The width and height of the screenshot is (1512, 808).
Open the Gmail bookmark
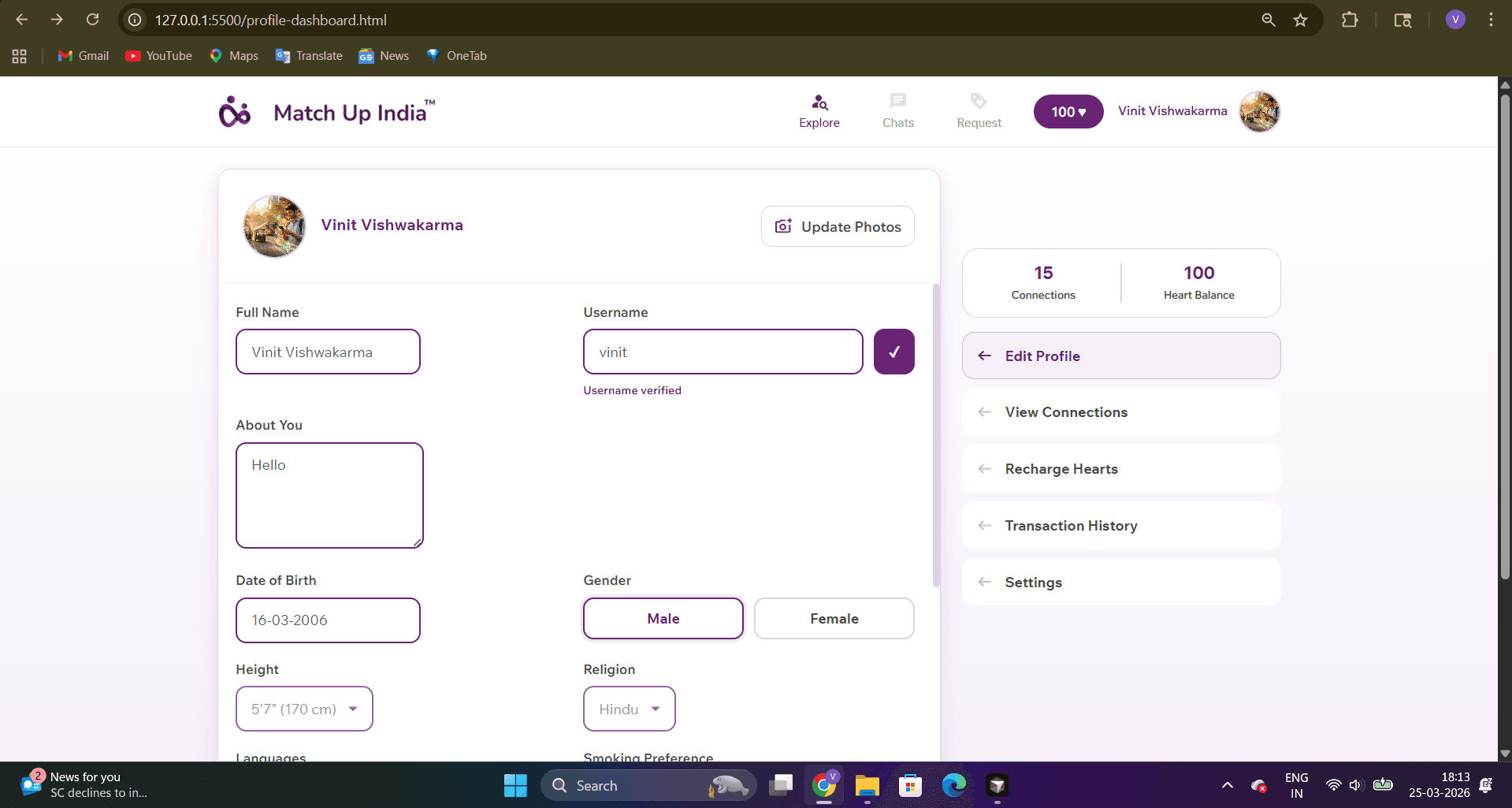tap(84, 56)
